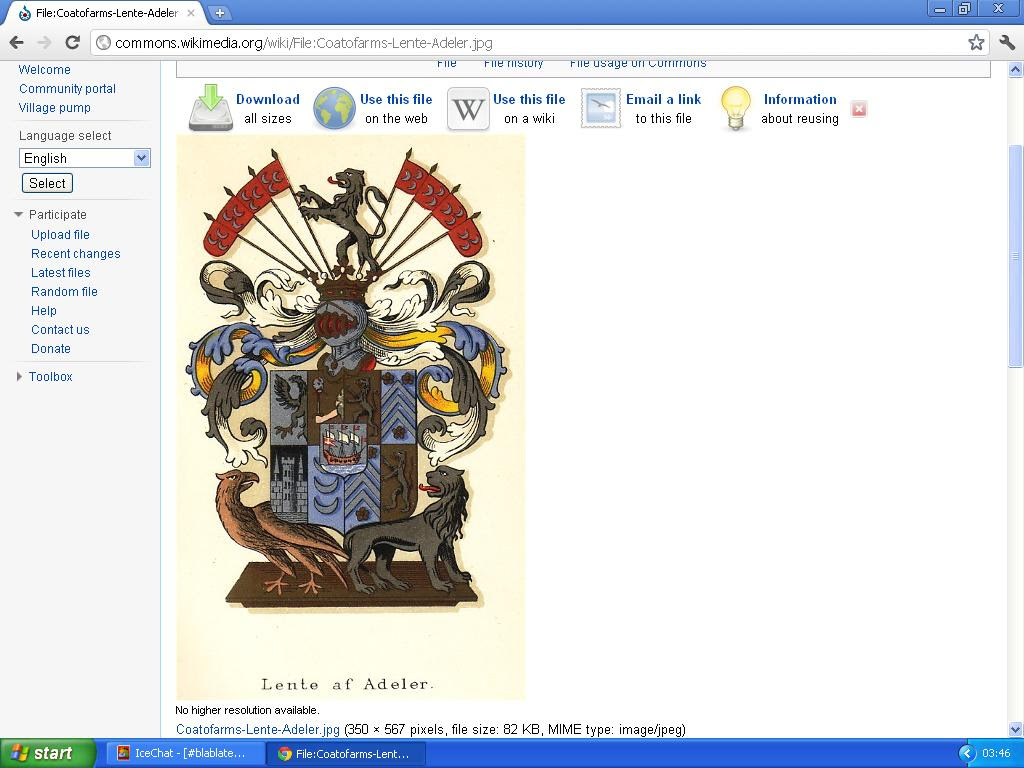The height and width of the screenshot is (768, 1024).
Task: Open the 'Download all sizes' link
Action: tap(268, 108)
